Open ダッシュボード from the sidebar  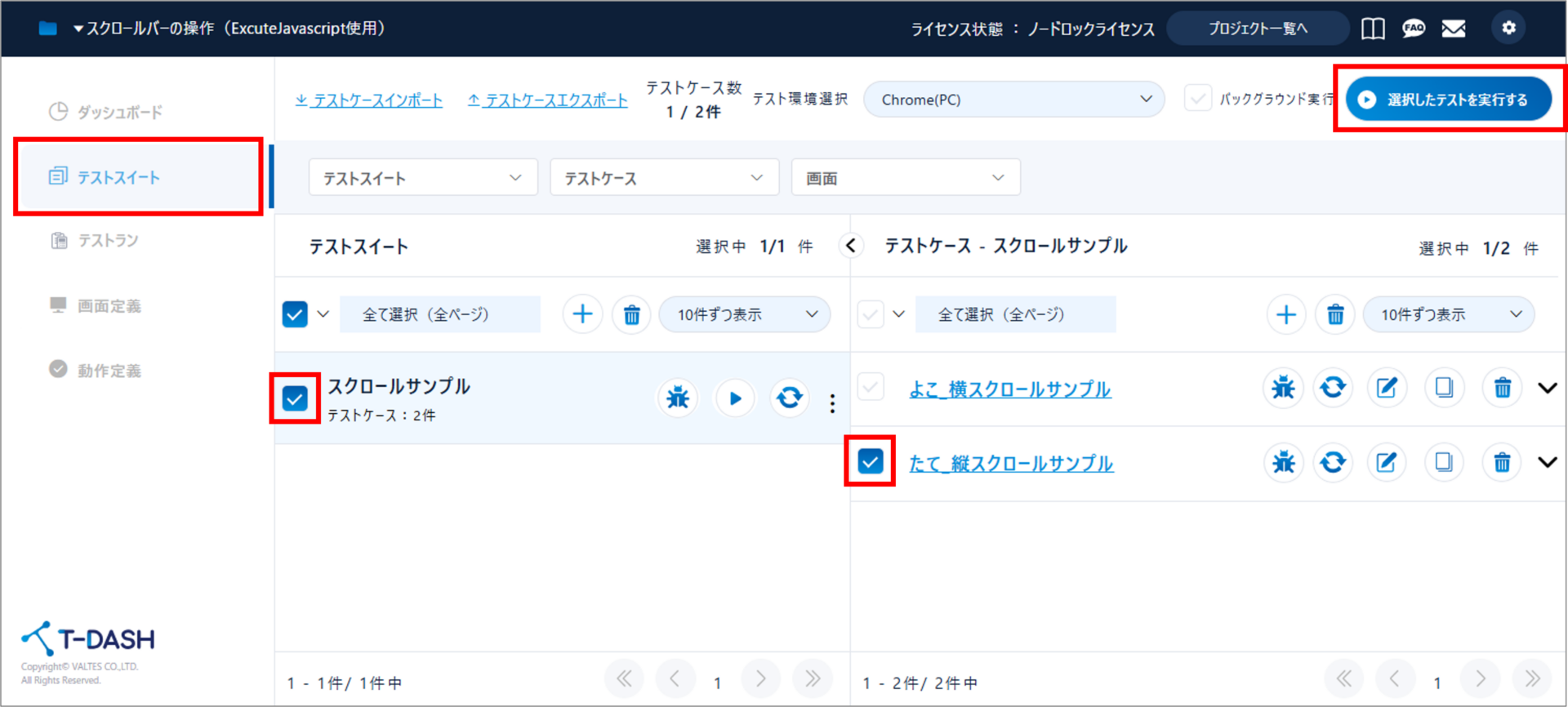[x=119, y=112]
